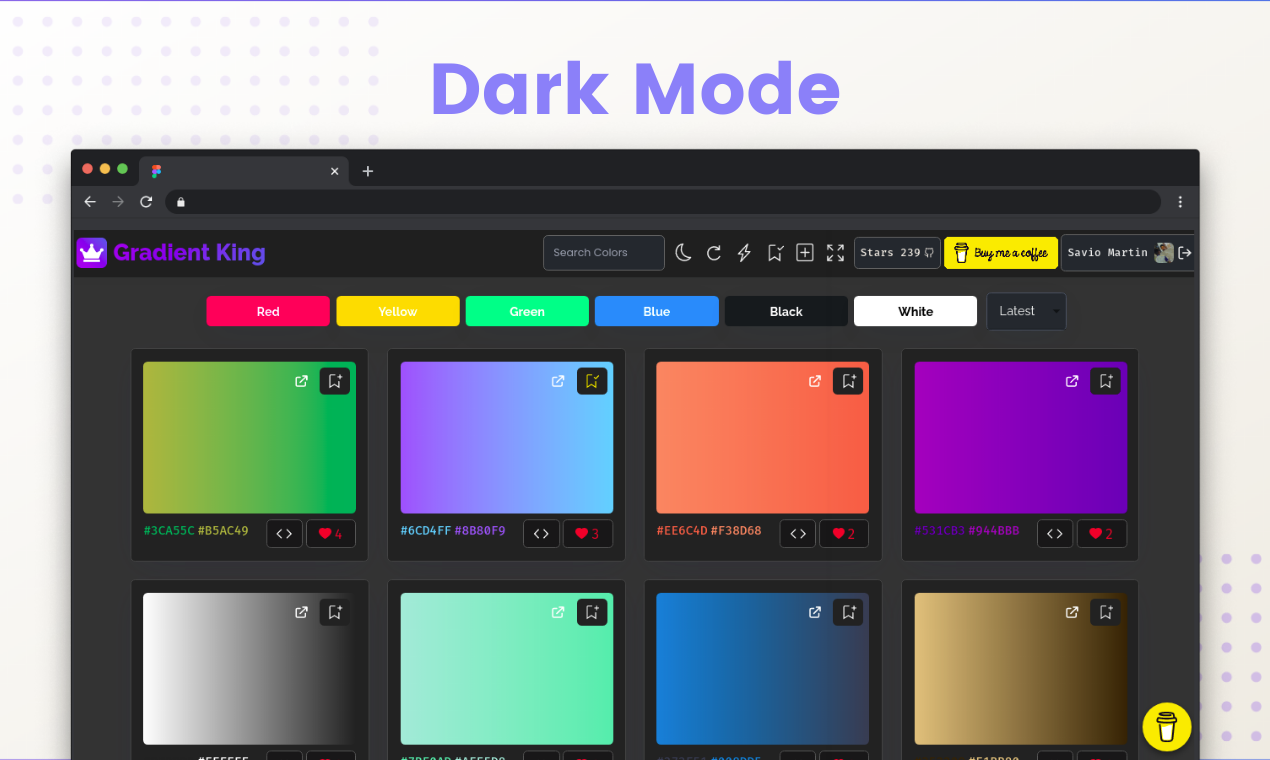The width and height of the screenshot is (1270, 760).
Task: Unbookmark the #6CD4FF gradient card
Action: (591, 381)
